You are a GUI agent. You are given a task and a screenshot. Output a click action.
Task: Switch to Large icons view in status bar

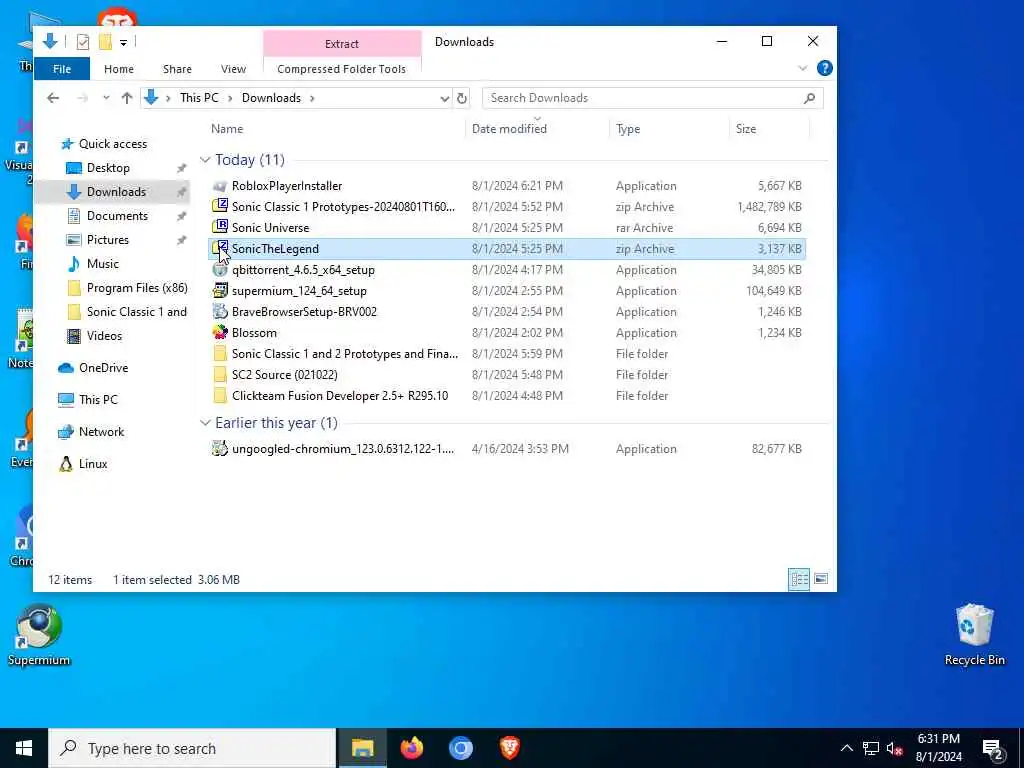tap(821, 579)
